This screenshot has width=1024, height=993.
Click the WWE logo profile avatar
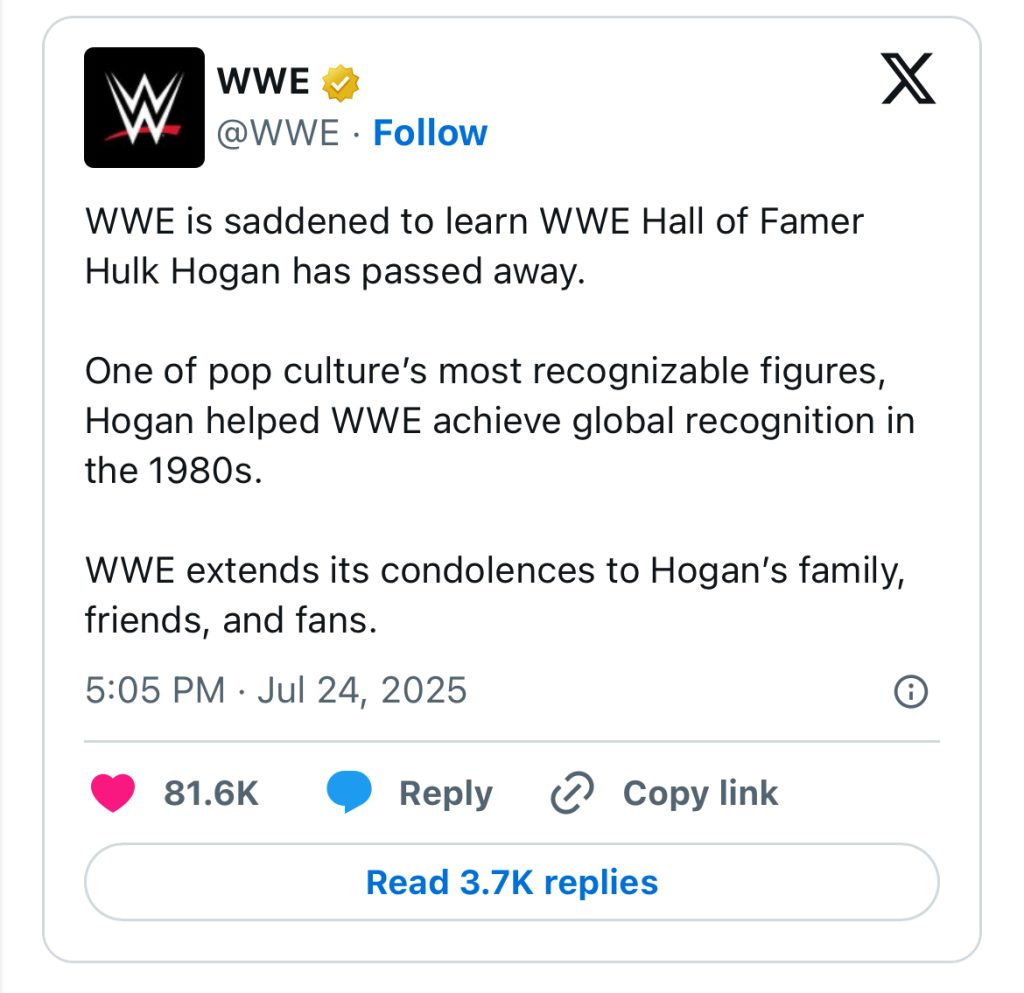[x=144, y=107]
